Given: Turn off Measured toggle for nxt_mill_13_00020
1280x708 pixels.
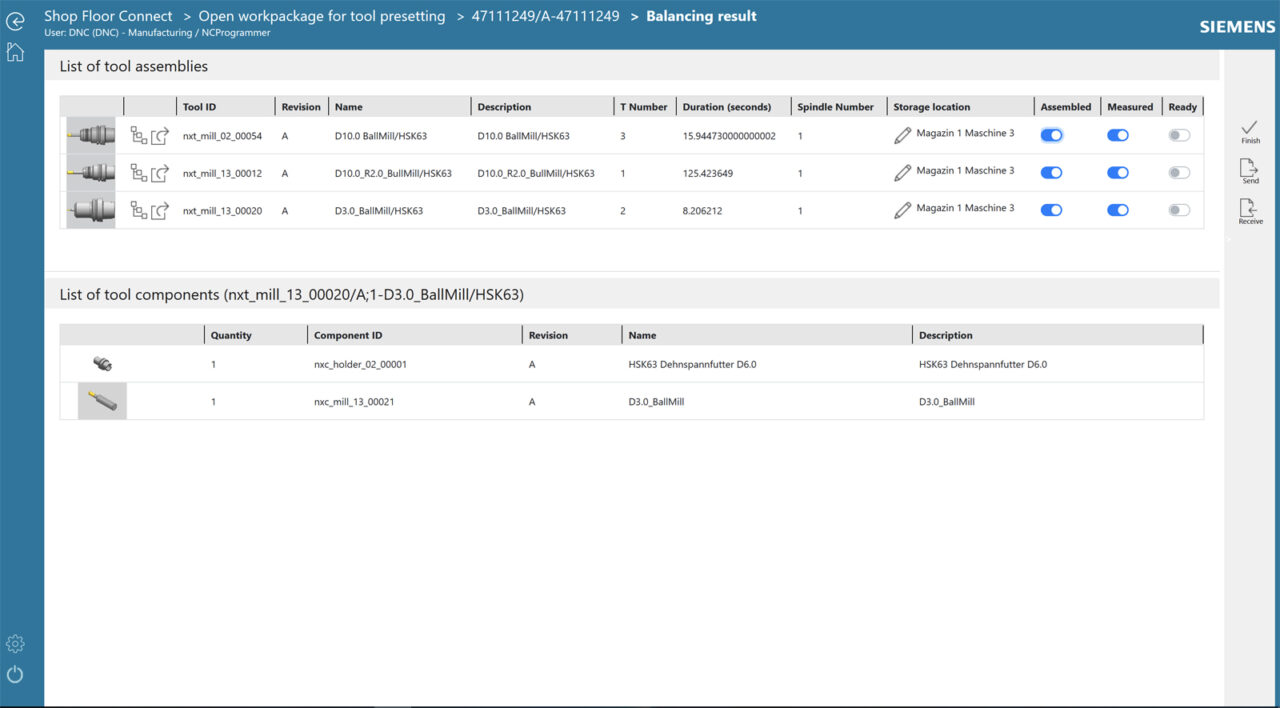Looking at the screenshot, I should [x=1117, y=210].
